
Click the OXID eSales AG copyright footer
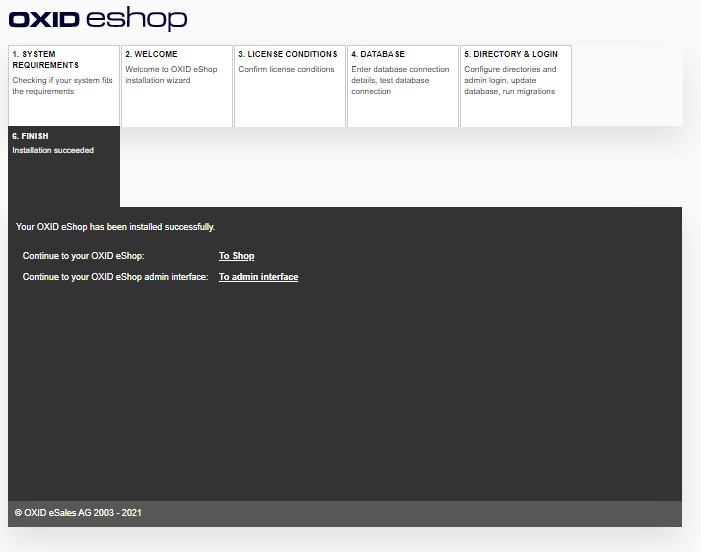pos(78,513)
